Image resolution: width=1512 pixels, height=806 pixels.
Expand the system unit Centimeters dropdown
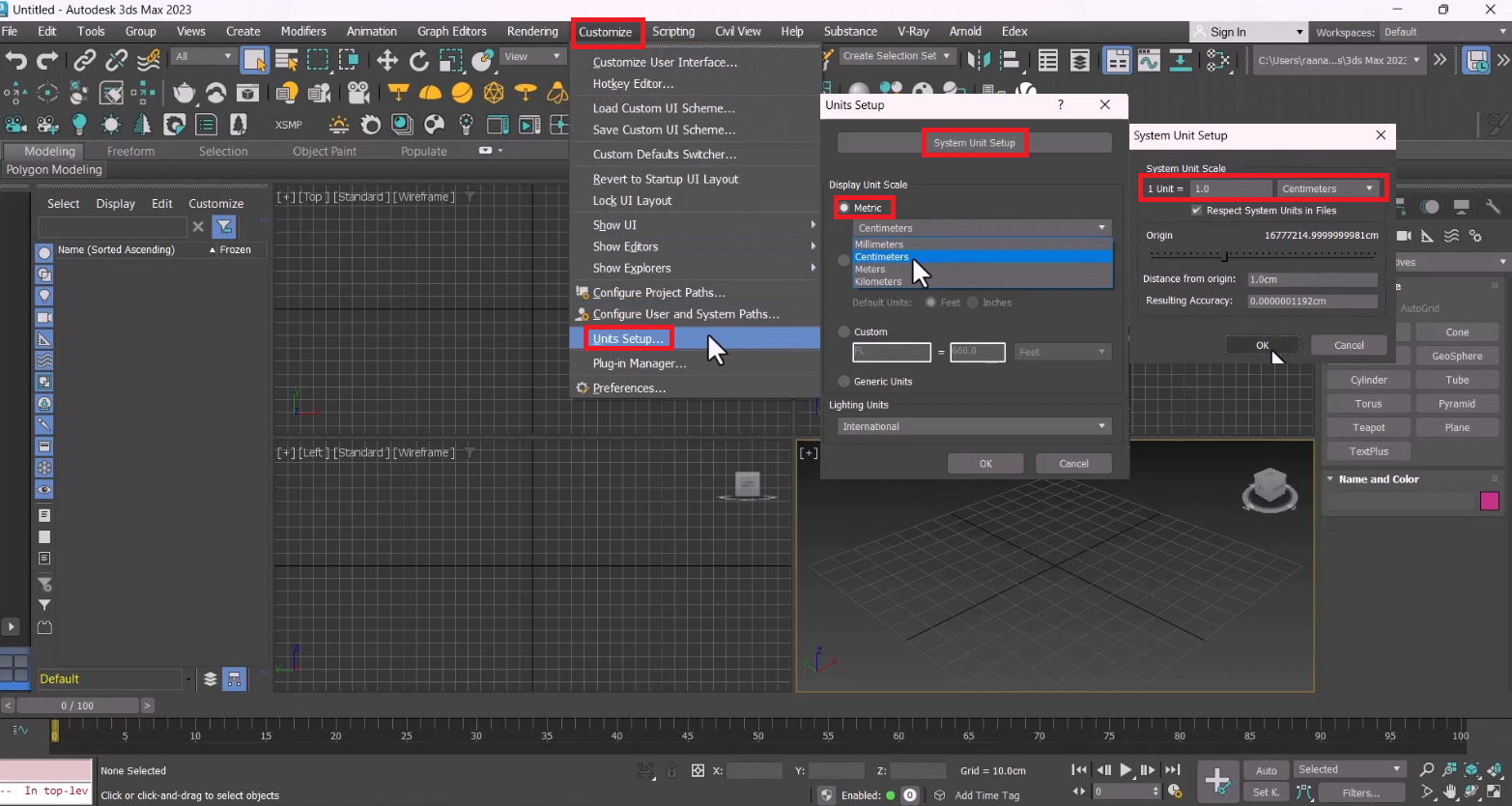[1329, 188]
